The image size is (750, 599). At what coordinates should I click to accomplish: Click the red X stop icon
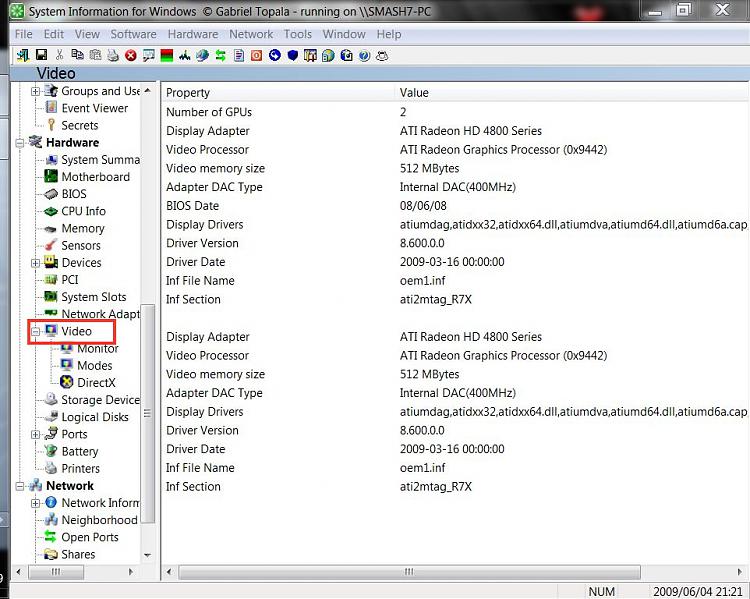(131, 56)
